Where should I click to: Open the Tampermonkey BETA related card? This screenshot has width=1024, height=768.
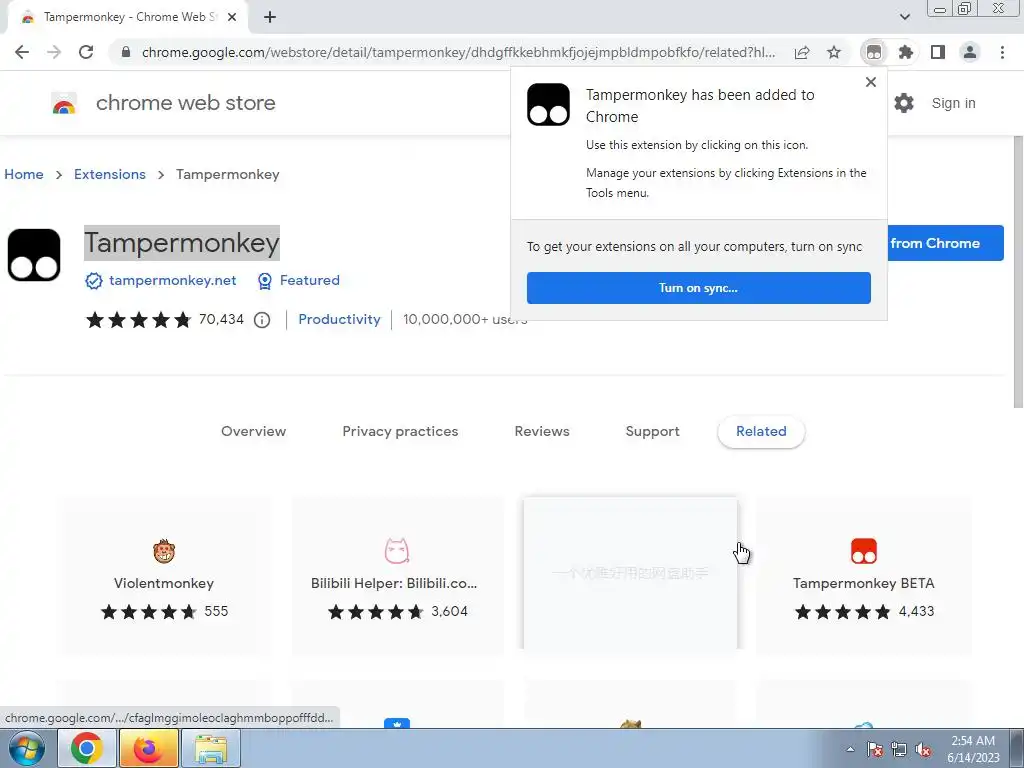click(864, 576)
